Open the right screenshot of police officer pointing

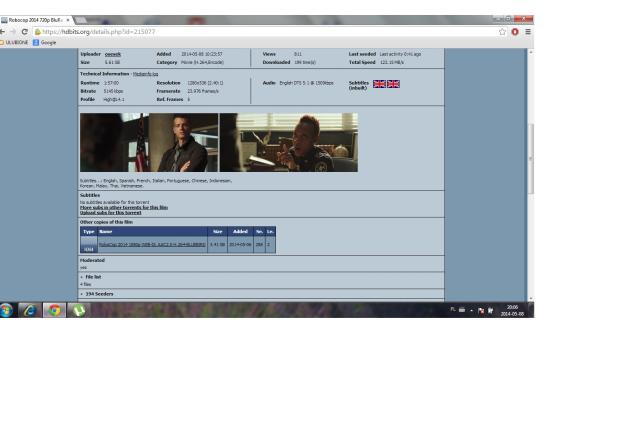[289, 142]
